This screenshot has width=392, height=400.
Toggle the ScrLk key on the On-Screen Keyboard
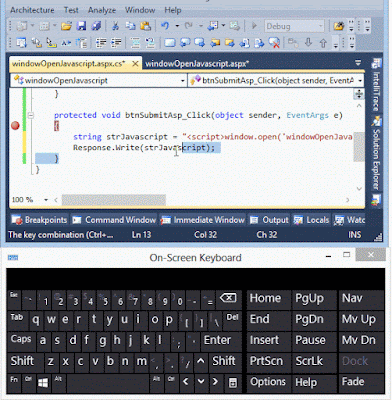(309, 361)
